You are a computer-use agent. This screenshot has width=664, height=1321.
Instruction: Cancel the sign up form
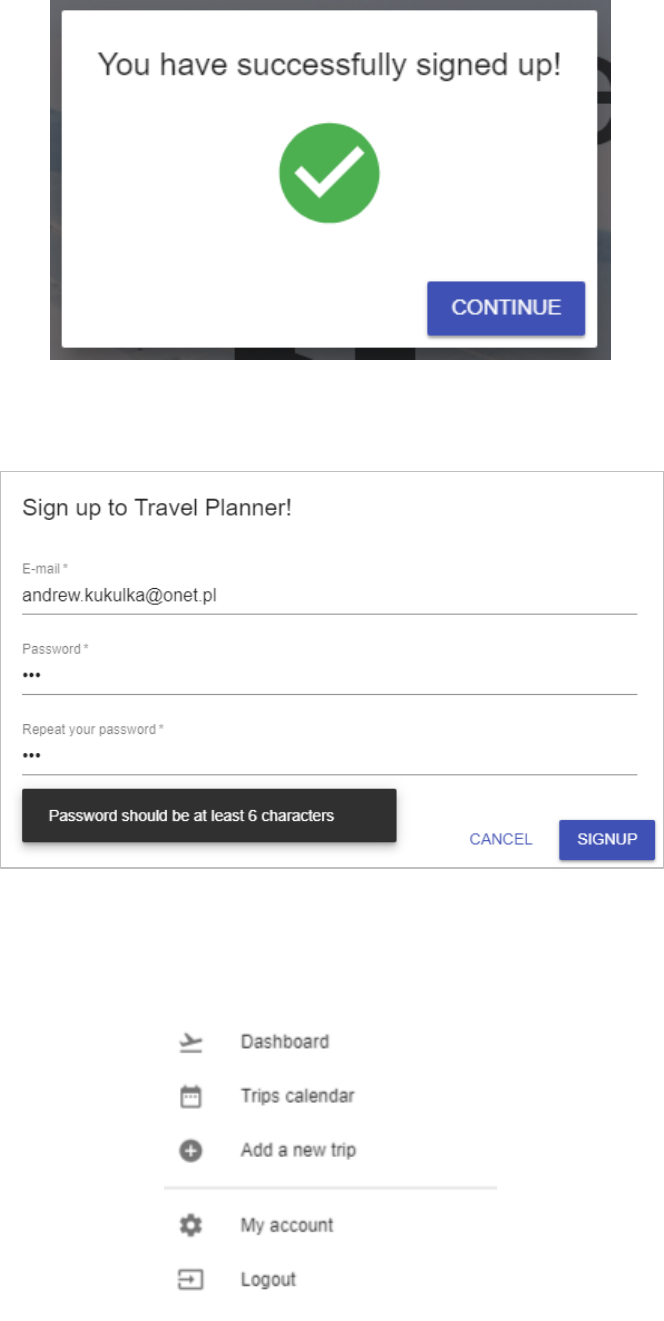[501, 840]
